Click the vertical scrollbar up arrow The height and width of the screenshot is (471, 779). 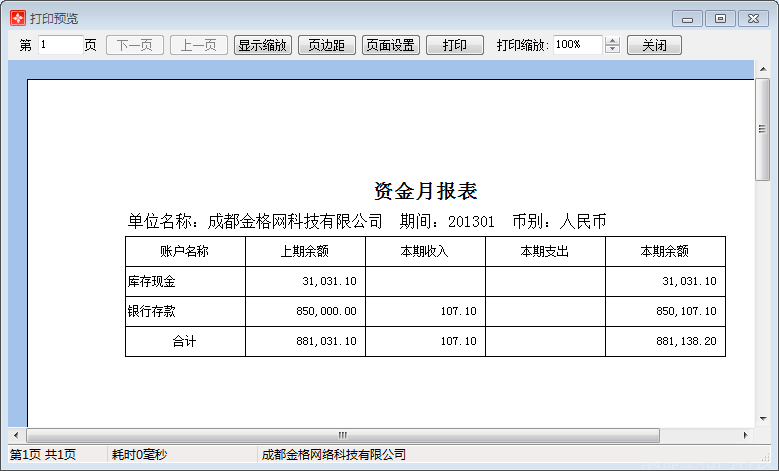[x=762, y=70]
